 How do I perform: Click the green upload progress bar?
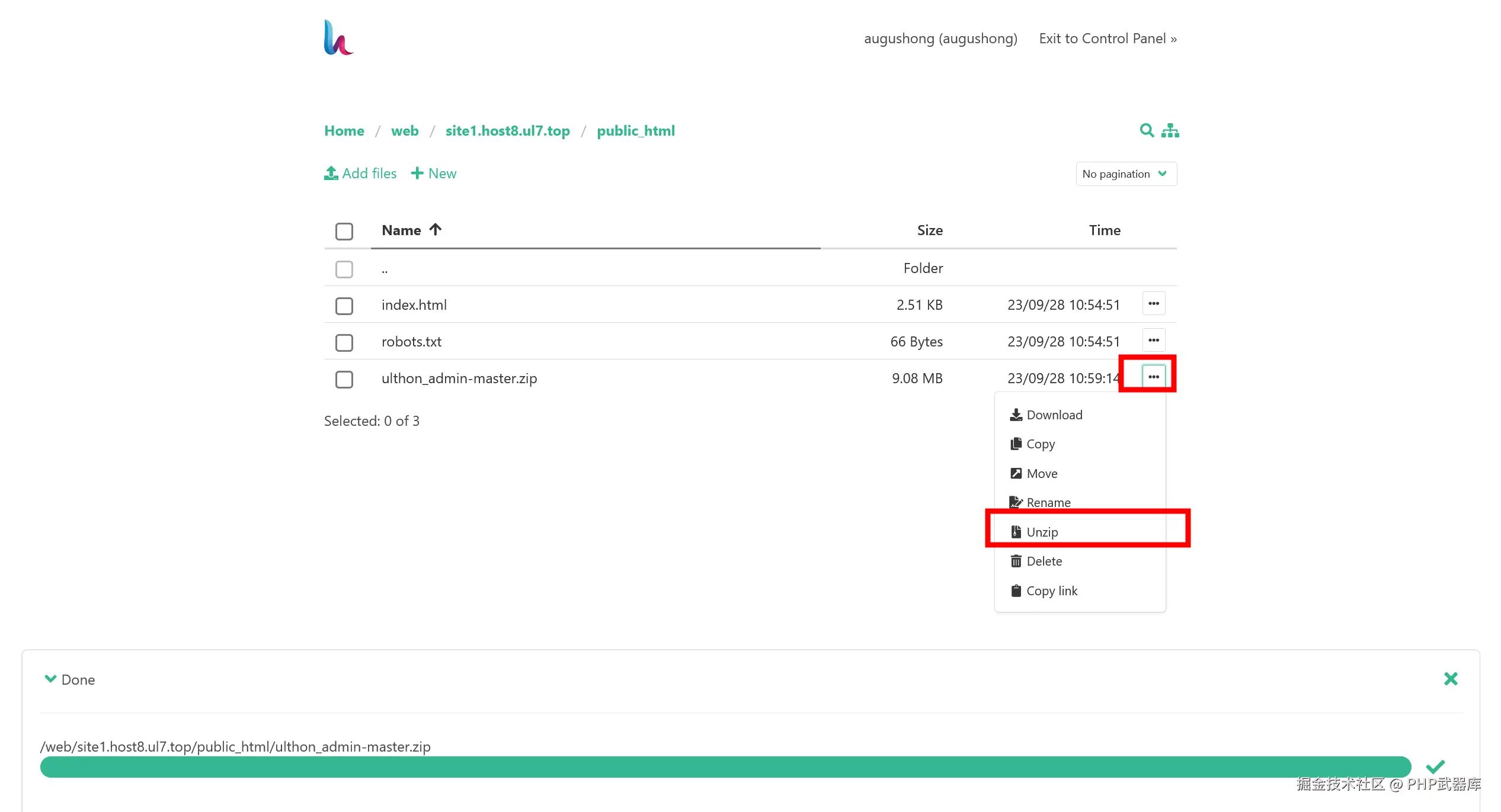point(725,767)
